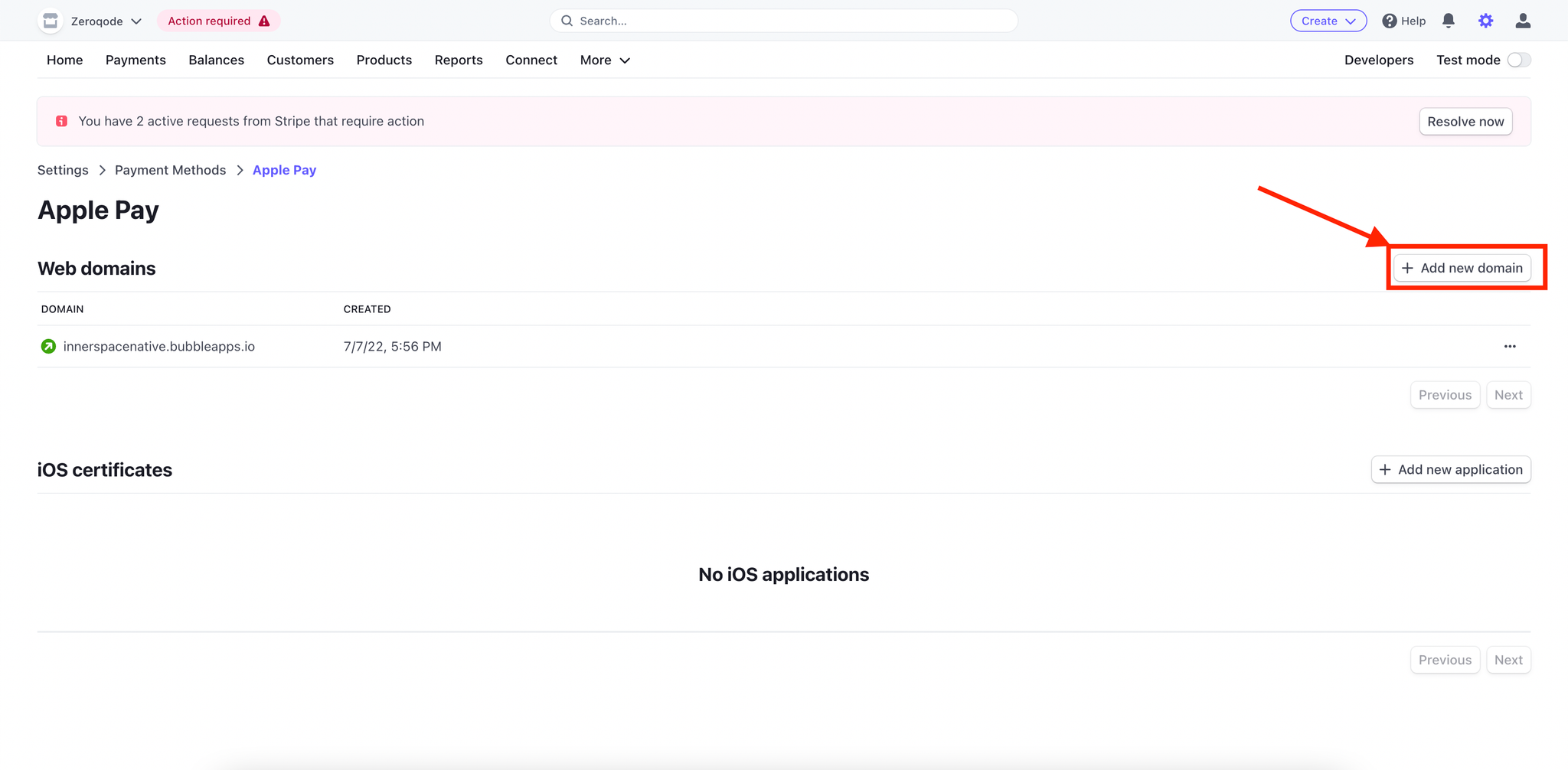
Task: Click the Apple Pay breadcrumb
Action: pyautogui.click(x=284, y=170)
